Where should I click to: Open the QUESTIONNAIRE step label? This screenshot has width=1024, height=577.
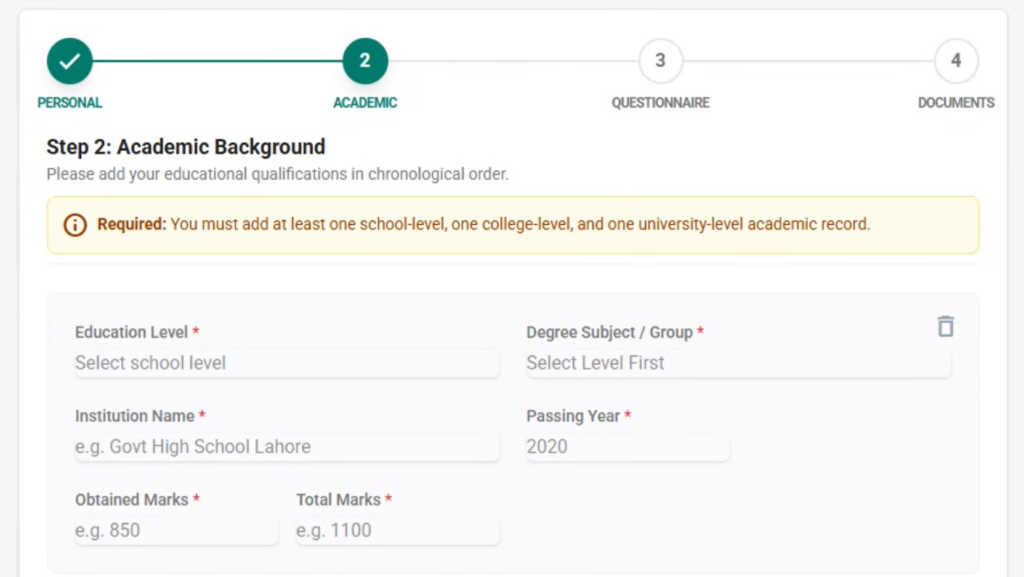click(x=660, y=103)
